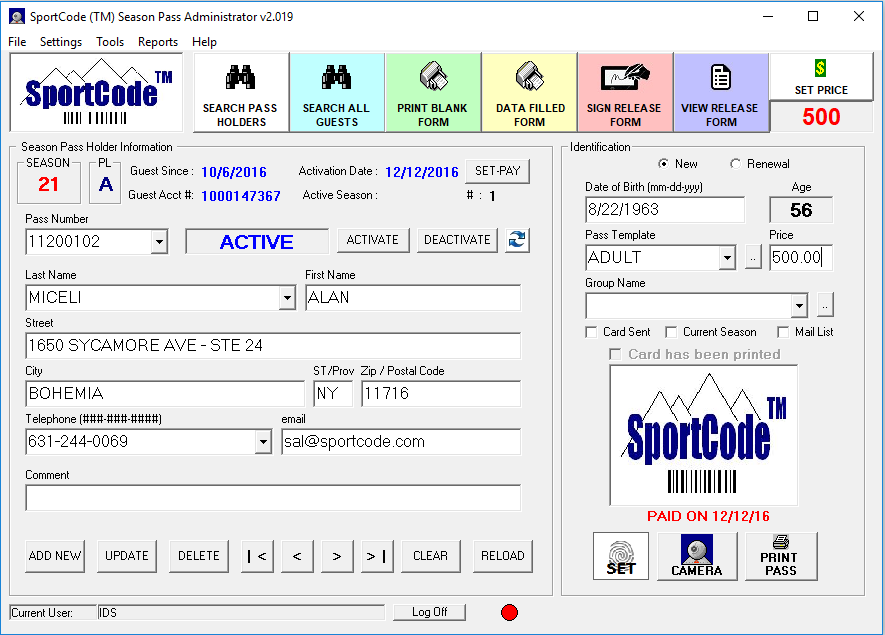Click the Date of Birth field
Viewport: 885px width, 635px height.
(665, 209)
